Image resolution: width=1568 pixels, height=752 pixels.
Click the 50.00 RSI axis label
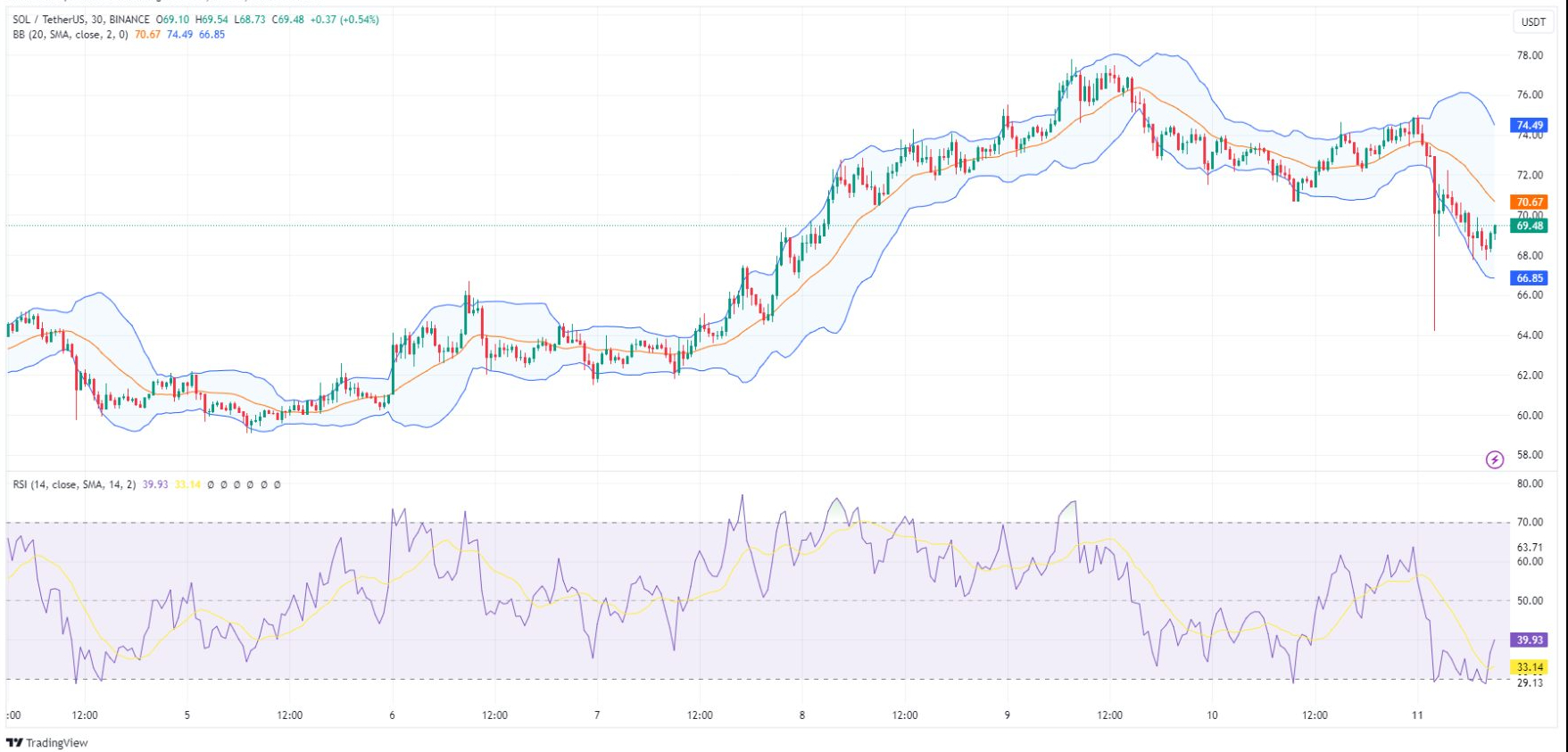point(1530,600)
